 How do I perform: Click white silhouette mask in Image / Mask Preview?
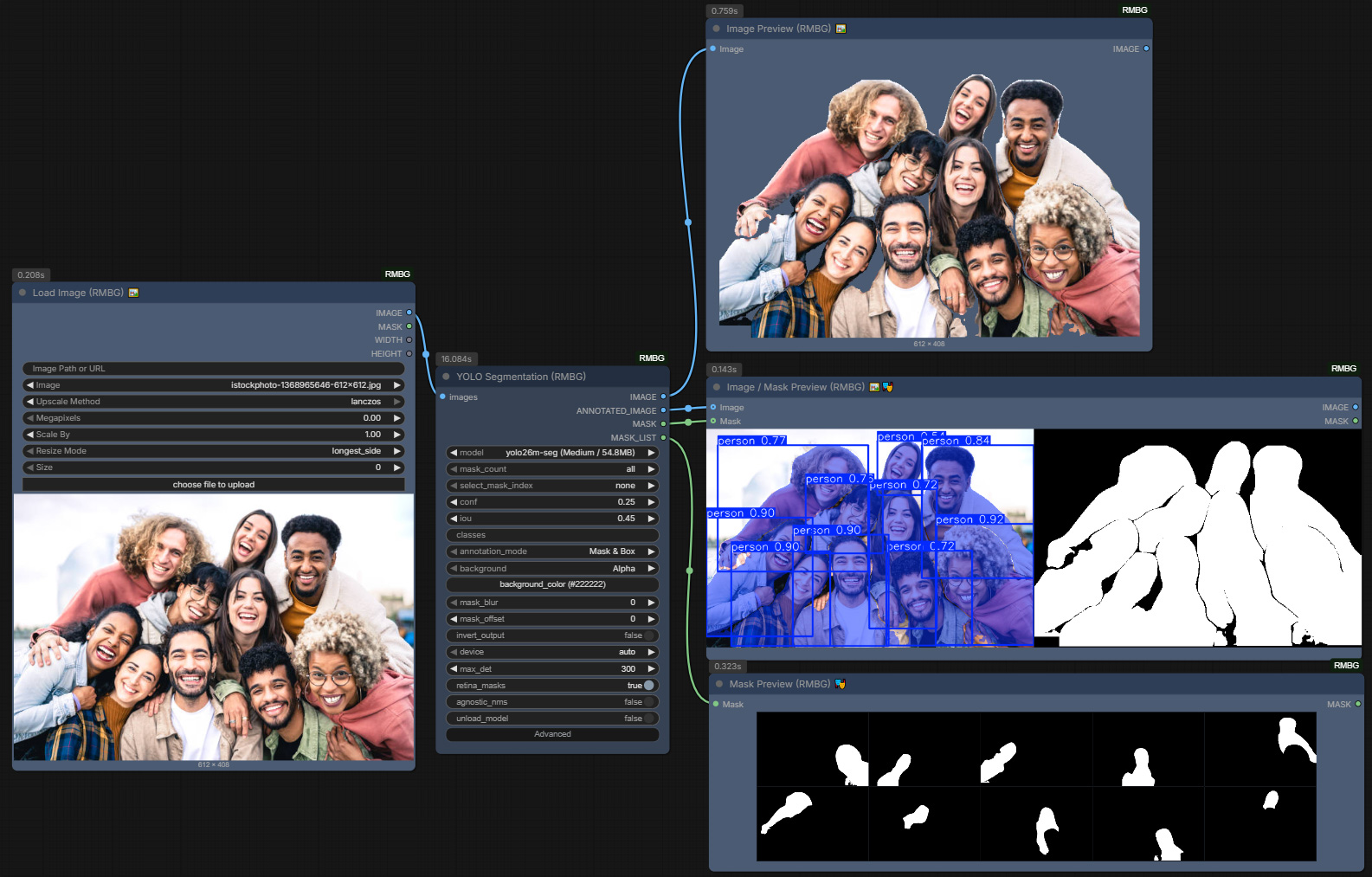(x=1198, y=538)
